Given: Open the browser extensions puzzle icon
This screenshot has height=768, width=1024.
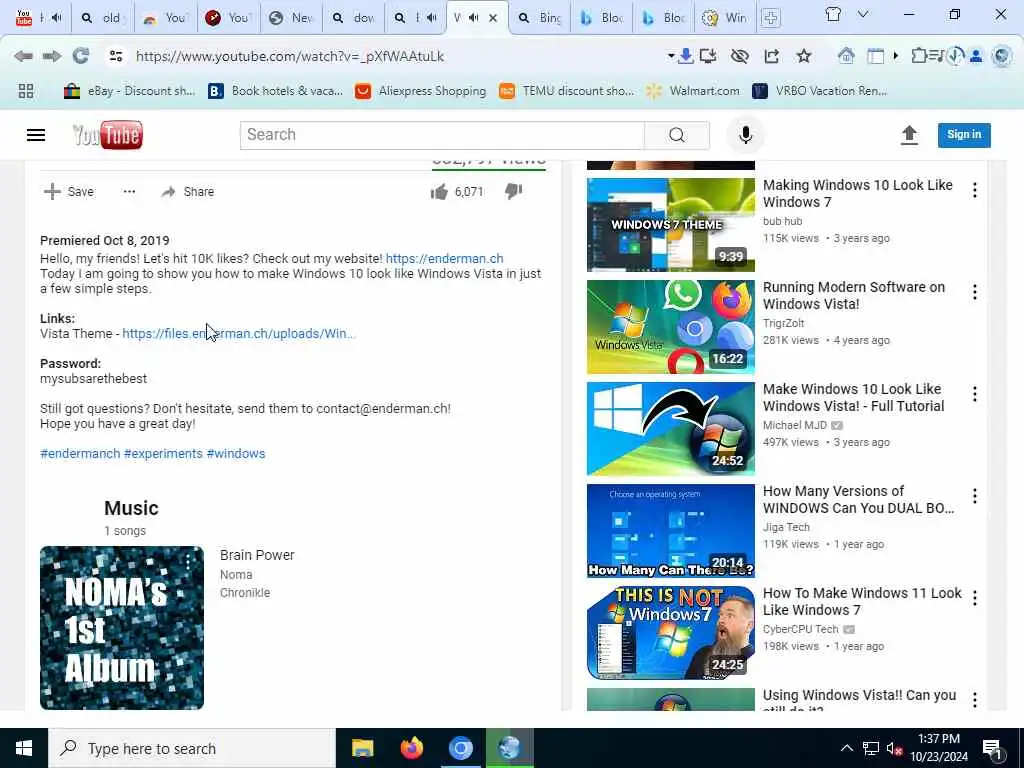Looking at the screenshot, I should (920, 56).
